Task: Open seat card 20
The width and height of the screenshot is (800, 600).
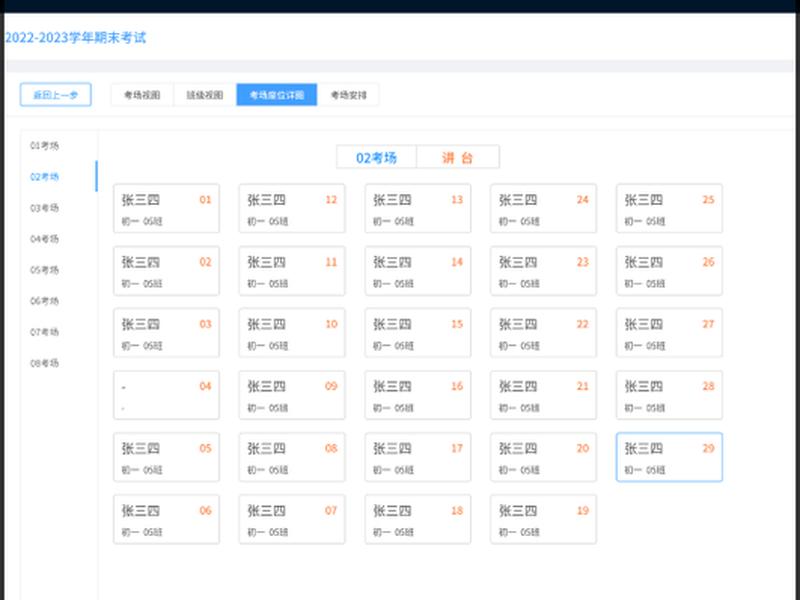Action: (x=544, y=458)
